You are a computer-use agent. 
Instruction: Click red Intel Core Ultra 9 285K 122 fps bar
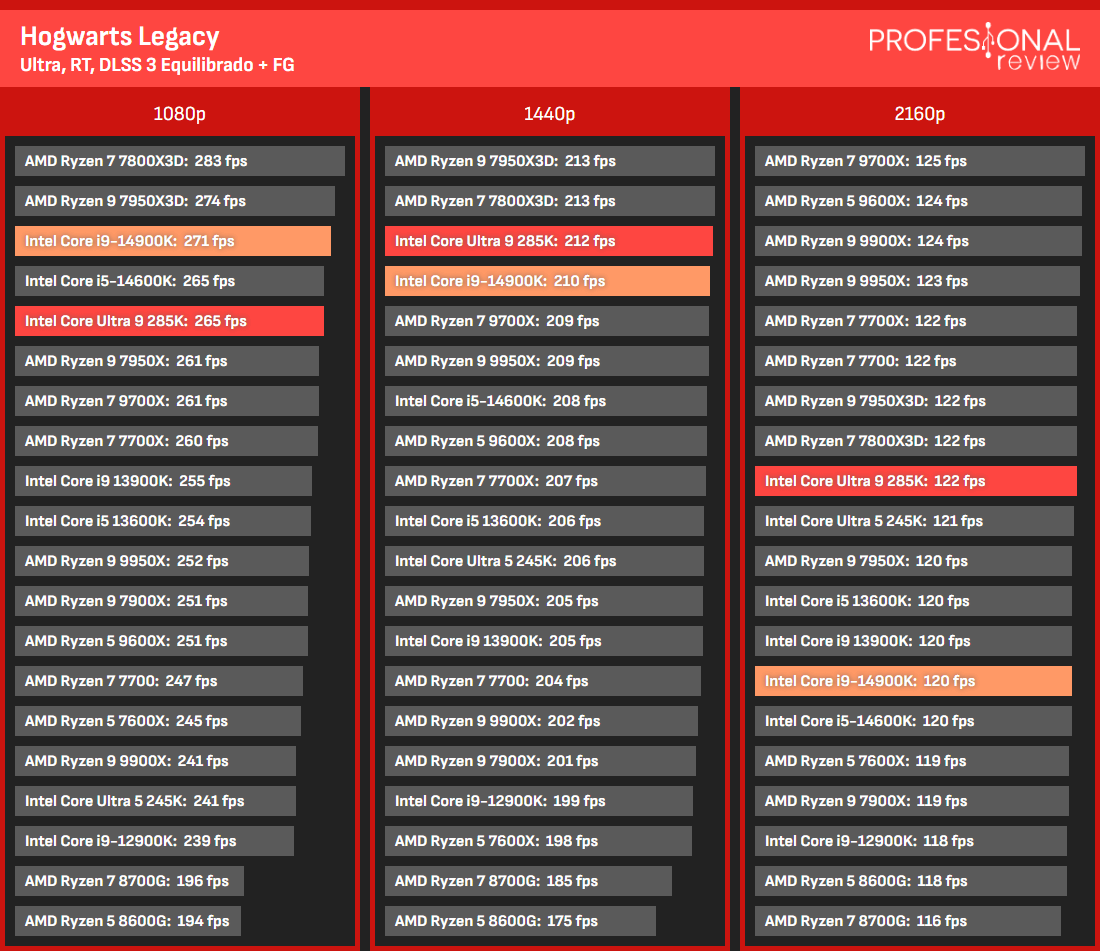pyautogui.click(x=915, y=480)
